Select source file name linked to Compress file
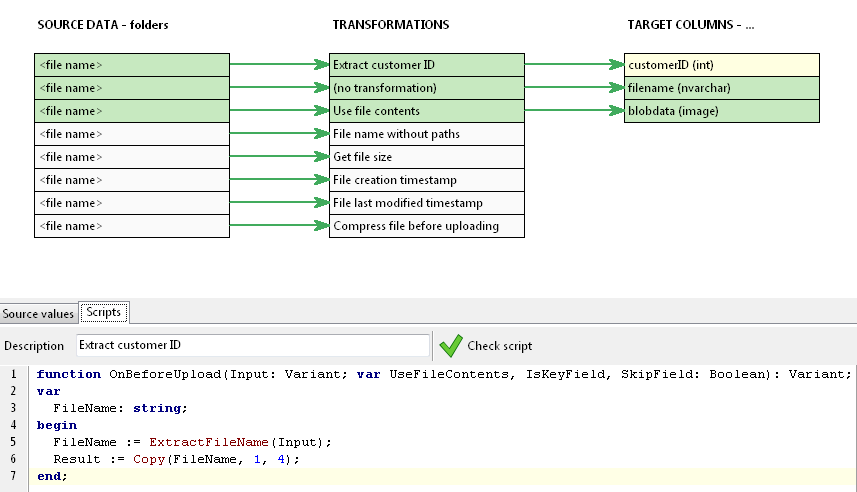This screenshot has height=492, width=857. coord(132,226)
